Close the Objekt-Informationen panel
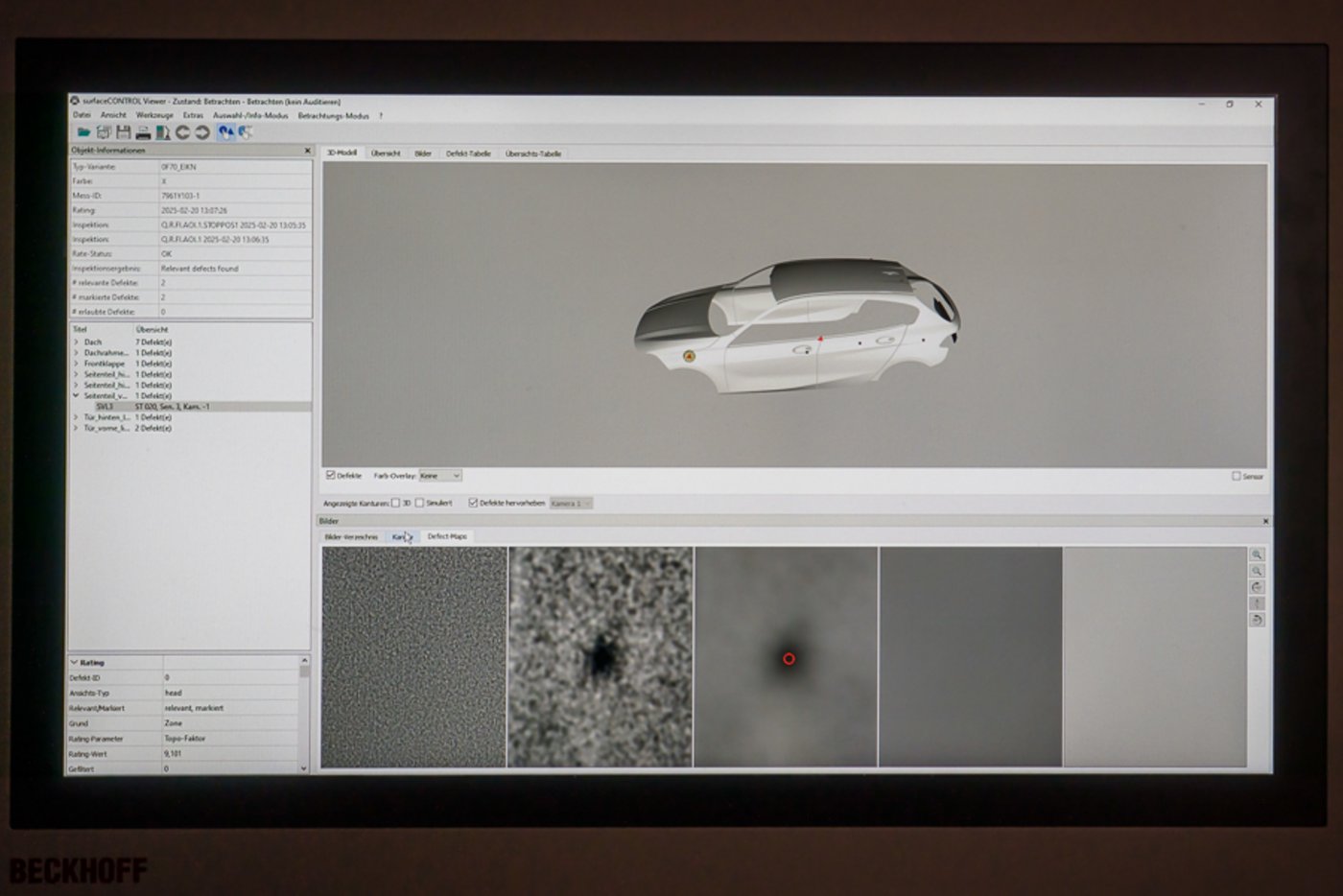 (x=308, y=151)
